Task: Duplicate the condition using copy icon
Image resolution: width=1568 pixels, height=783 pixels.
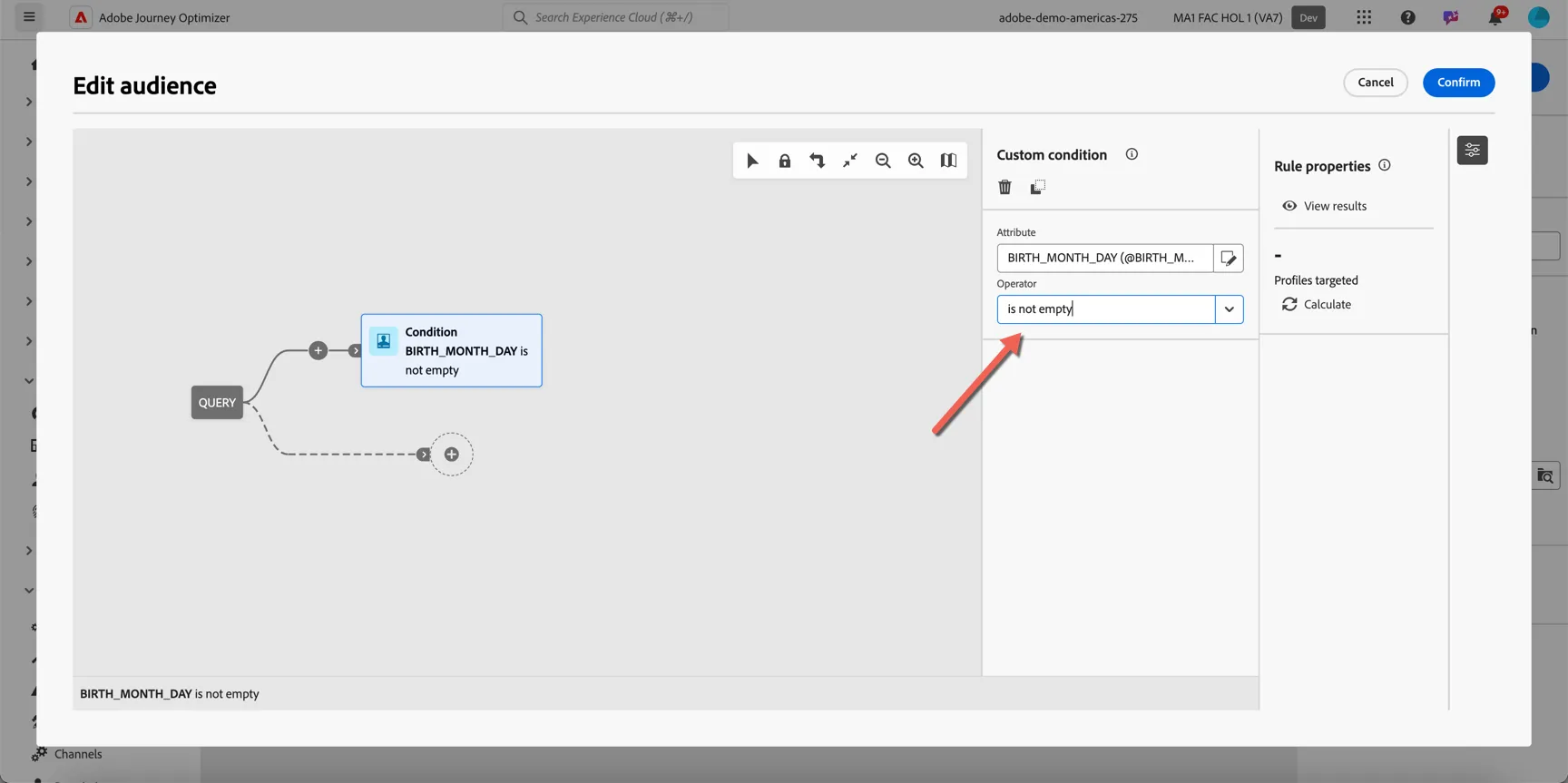Action: click(x=1037, y=187)
